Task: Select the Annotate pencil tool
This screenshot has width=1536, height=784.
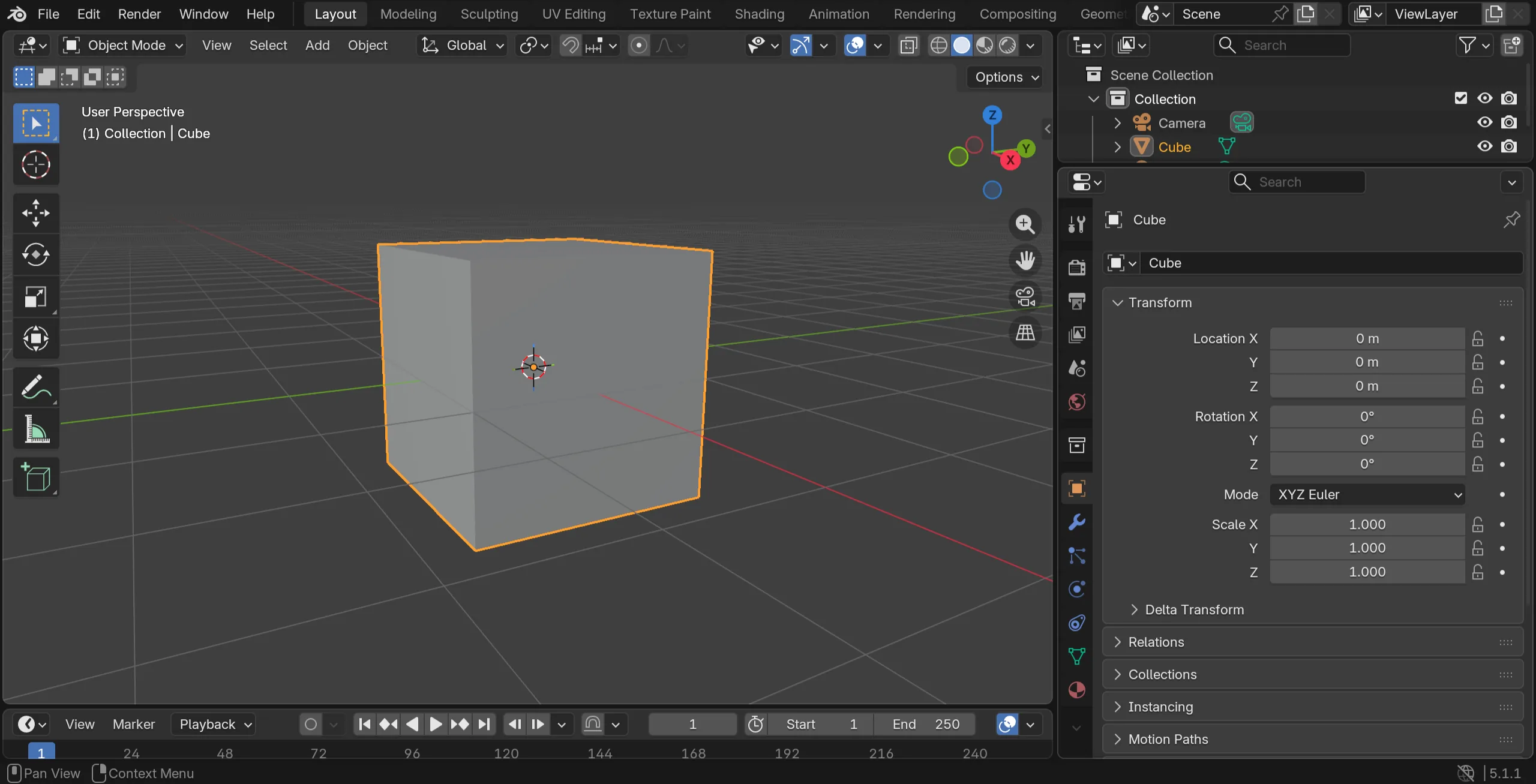Action: pyautogui.click(x=36, y=387)
